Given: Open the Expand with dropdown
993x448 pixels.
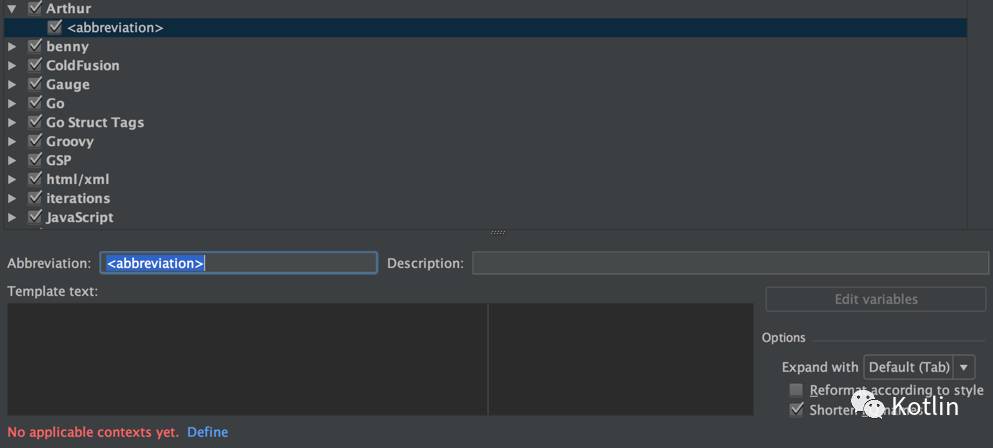Looking at the screenshot, I should point(919,368).
